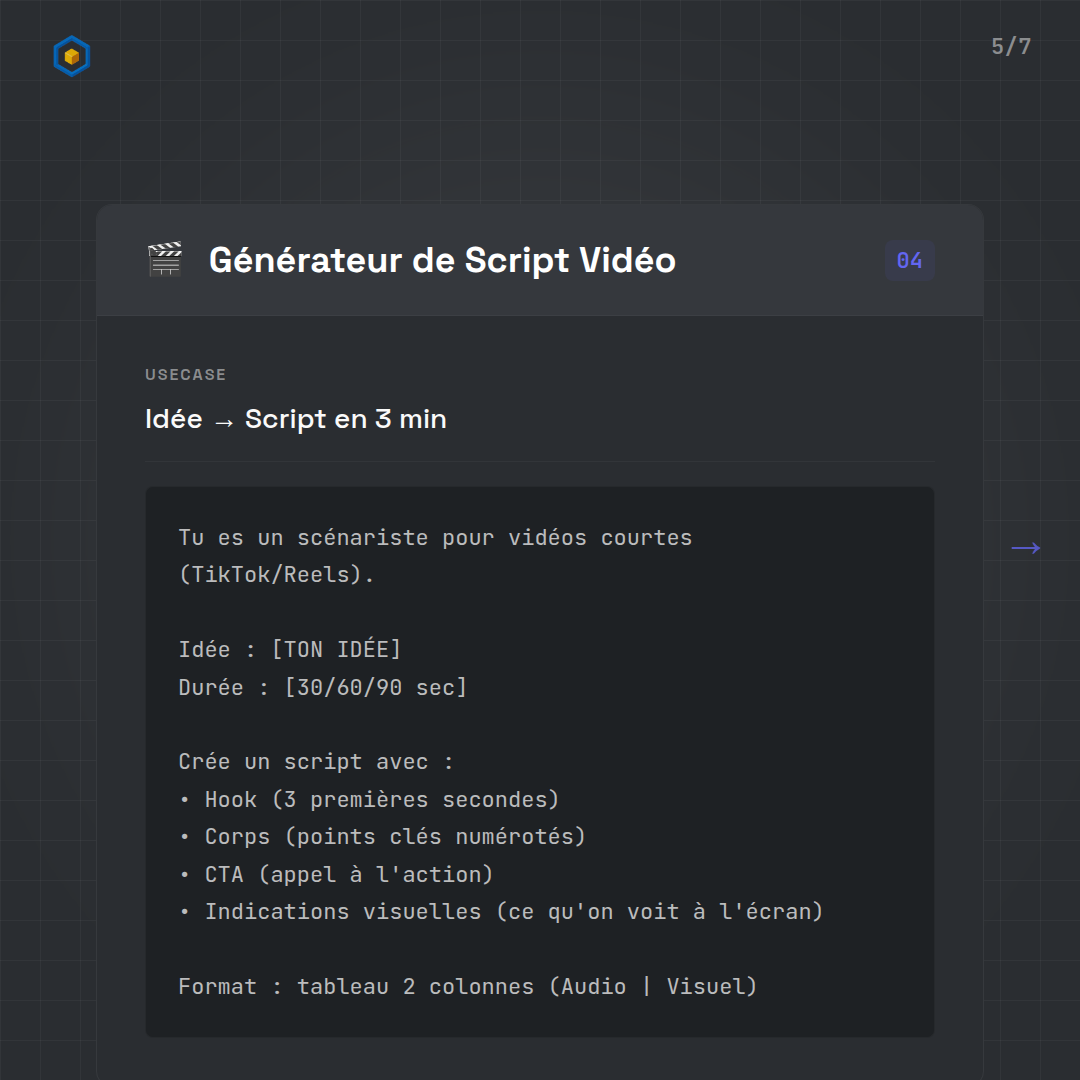Click the Format tableau 2 colonnes line
Viewport: 1080px width, 1080px height.
tap(467, 987)
